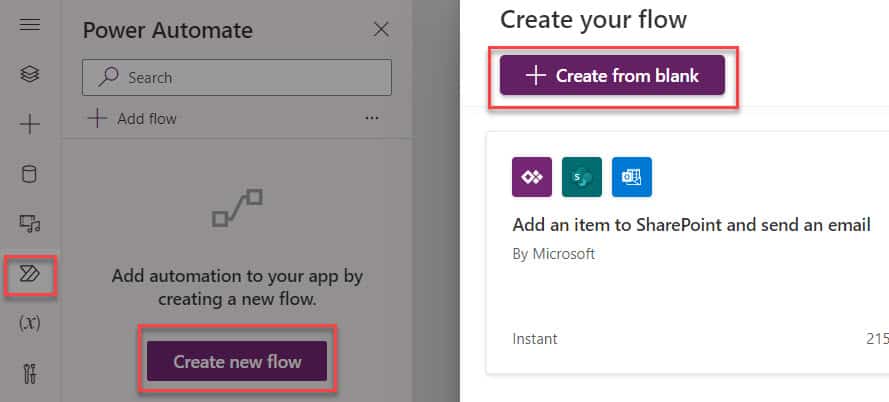Open the Media icon in sidebar

point(29,223)
